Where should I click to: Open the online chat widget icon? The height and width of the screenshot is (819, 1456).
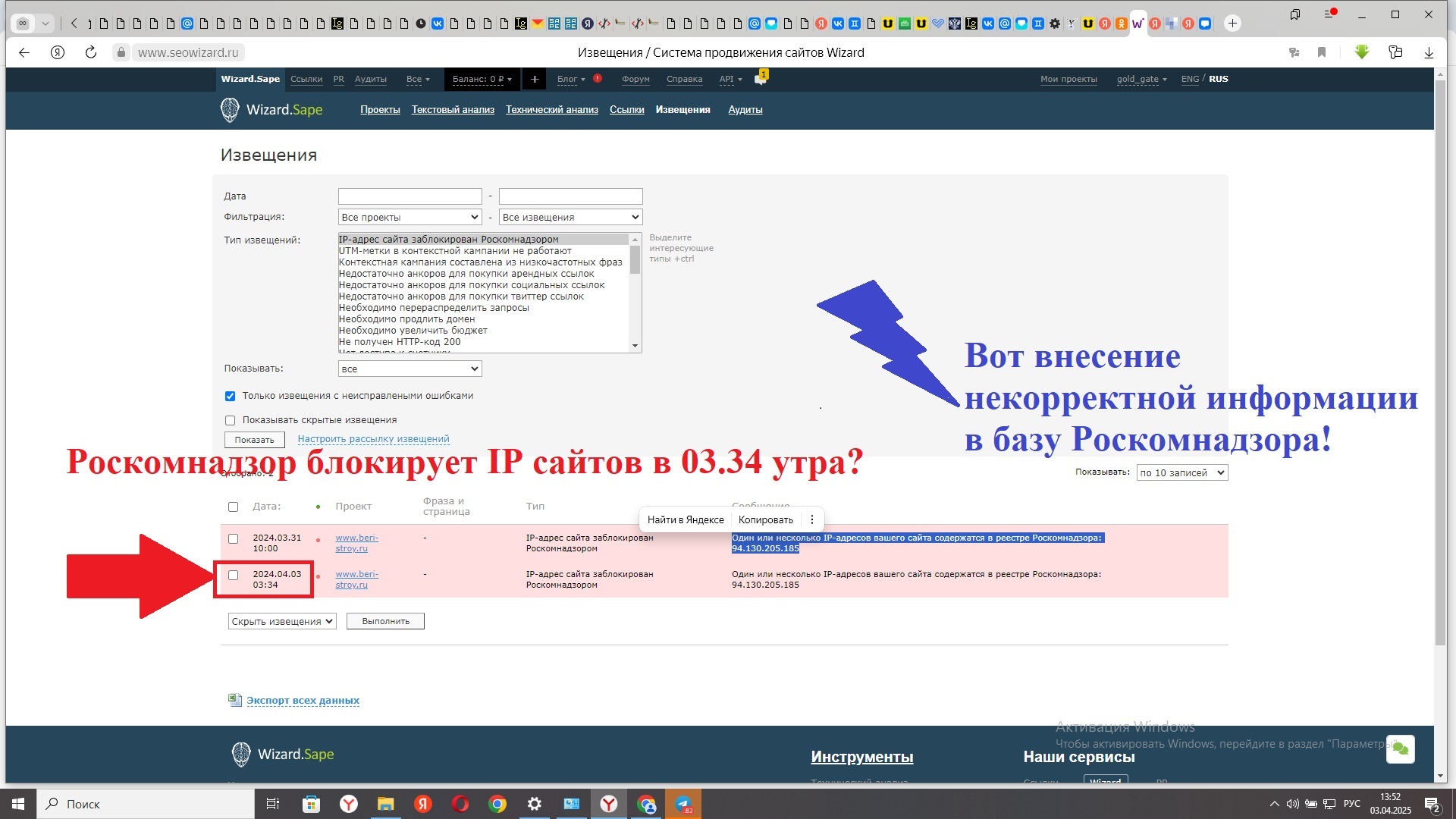(x=1400, y=749)
